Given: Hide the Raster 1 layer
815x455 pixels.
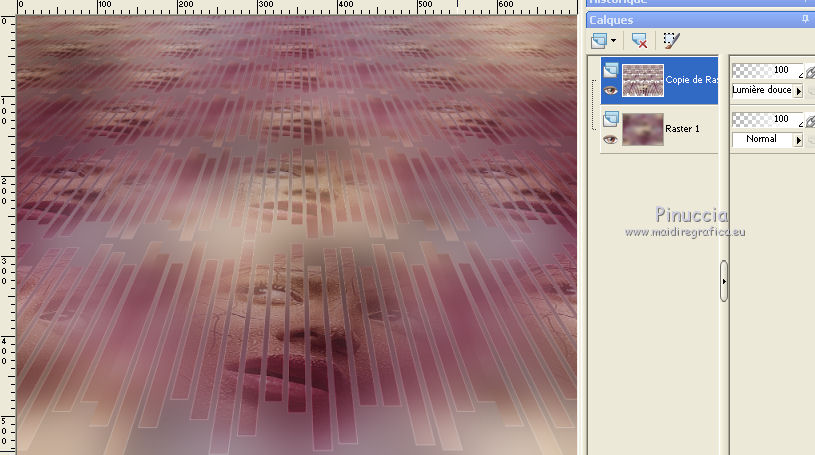Looking at the screenshot, I should pos(610,139).
